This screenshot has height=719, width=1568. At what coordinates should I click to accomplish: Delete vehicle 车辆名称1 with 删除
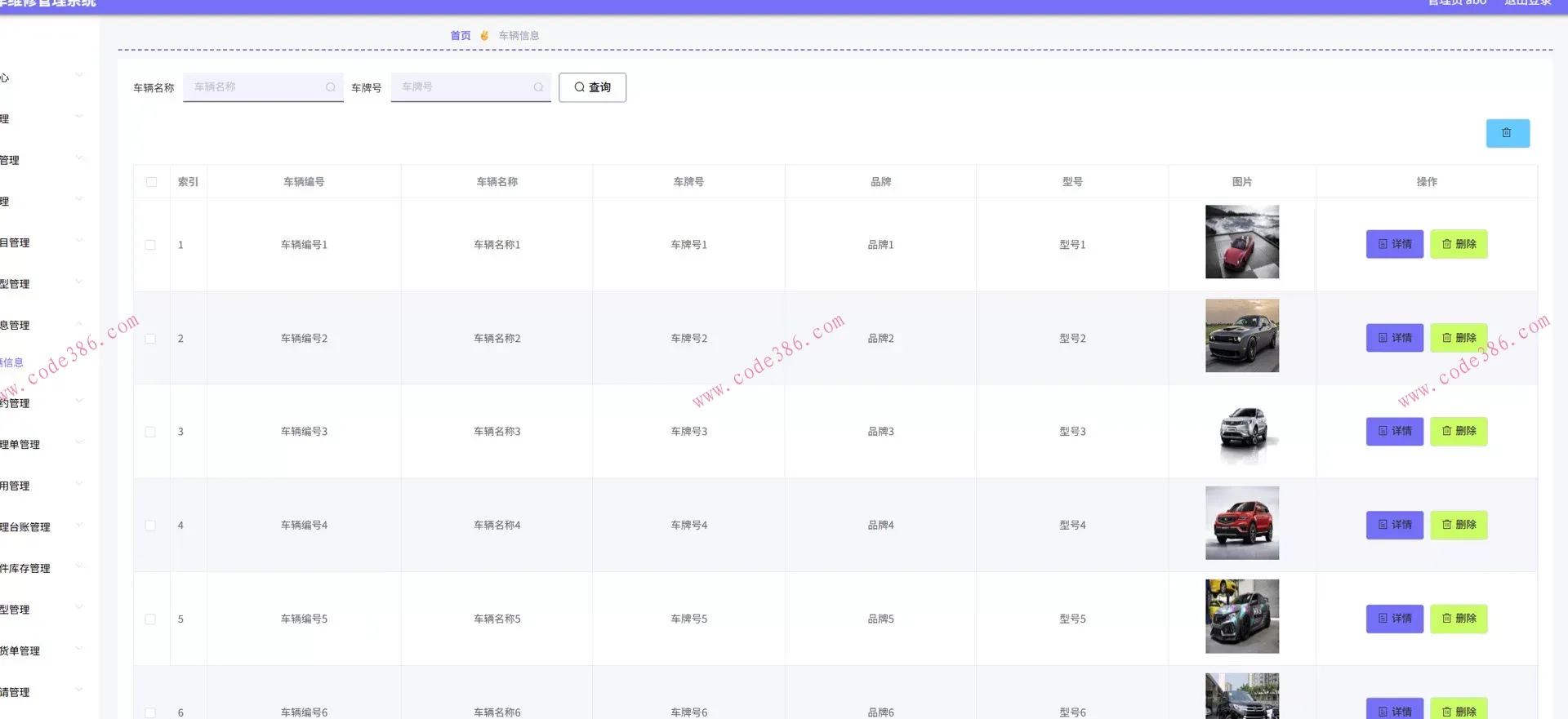click(x=1459, y=244)
